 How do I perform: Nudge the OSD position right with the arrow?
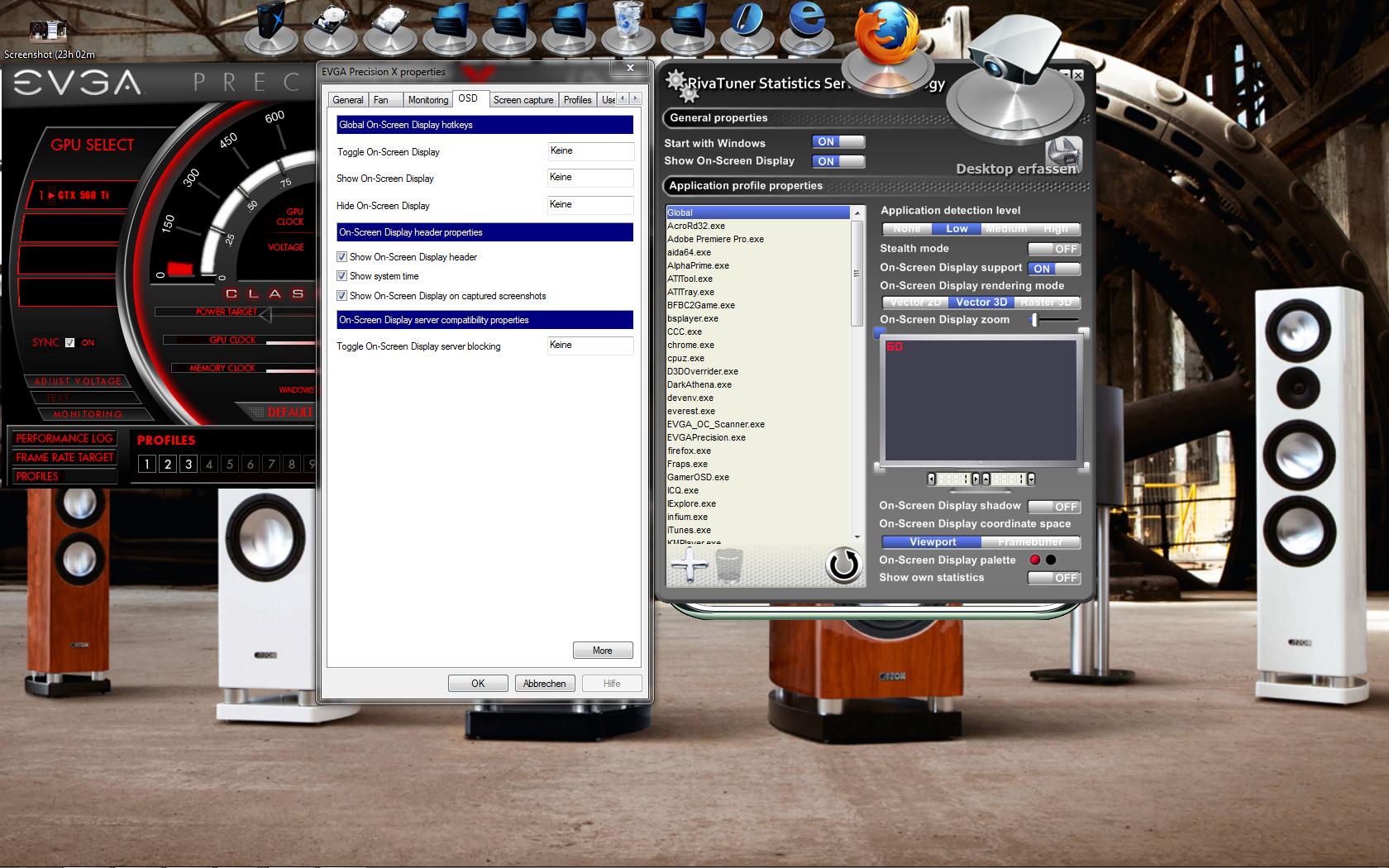[x=976, y=479]
